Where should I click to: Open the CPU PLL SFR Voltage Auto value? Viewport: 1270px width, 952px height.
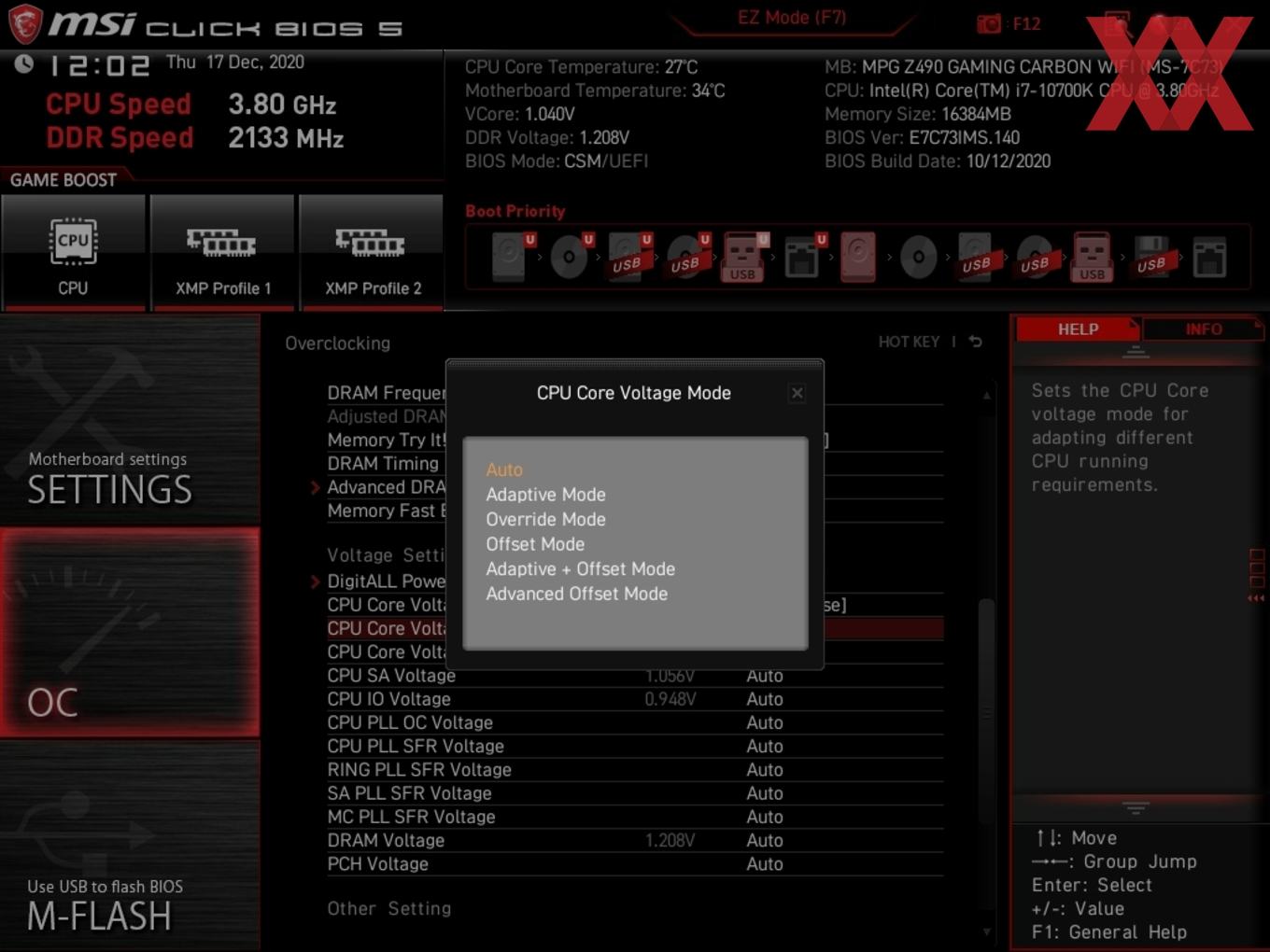point(764,746)
